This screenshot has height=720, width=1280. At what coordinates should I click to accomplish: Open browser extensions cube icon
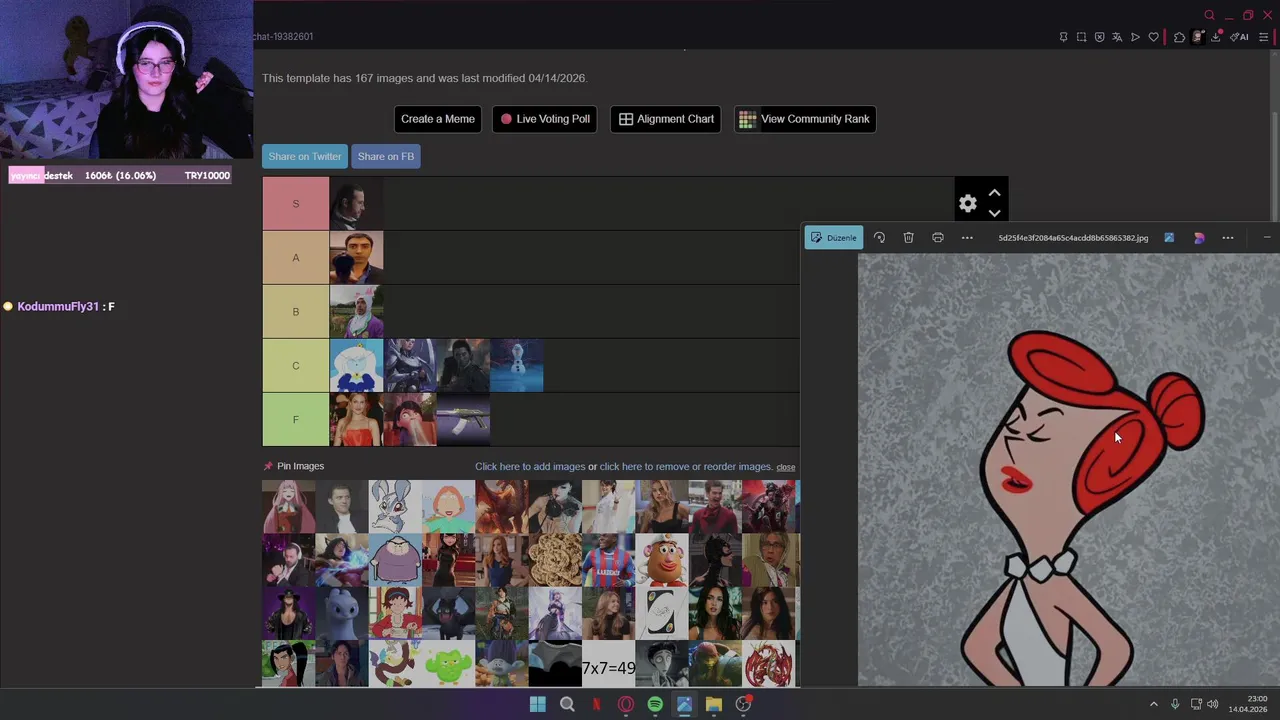[x=1179, y=37]
